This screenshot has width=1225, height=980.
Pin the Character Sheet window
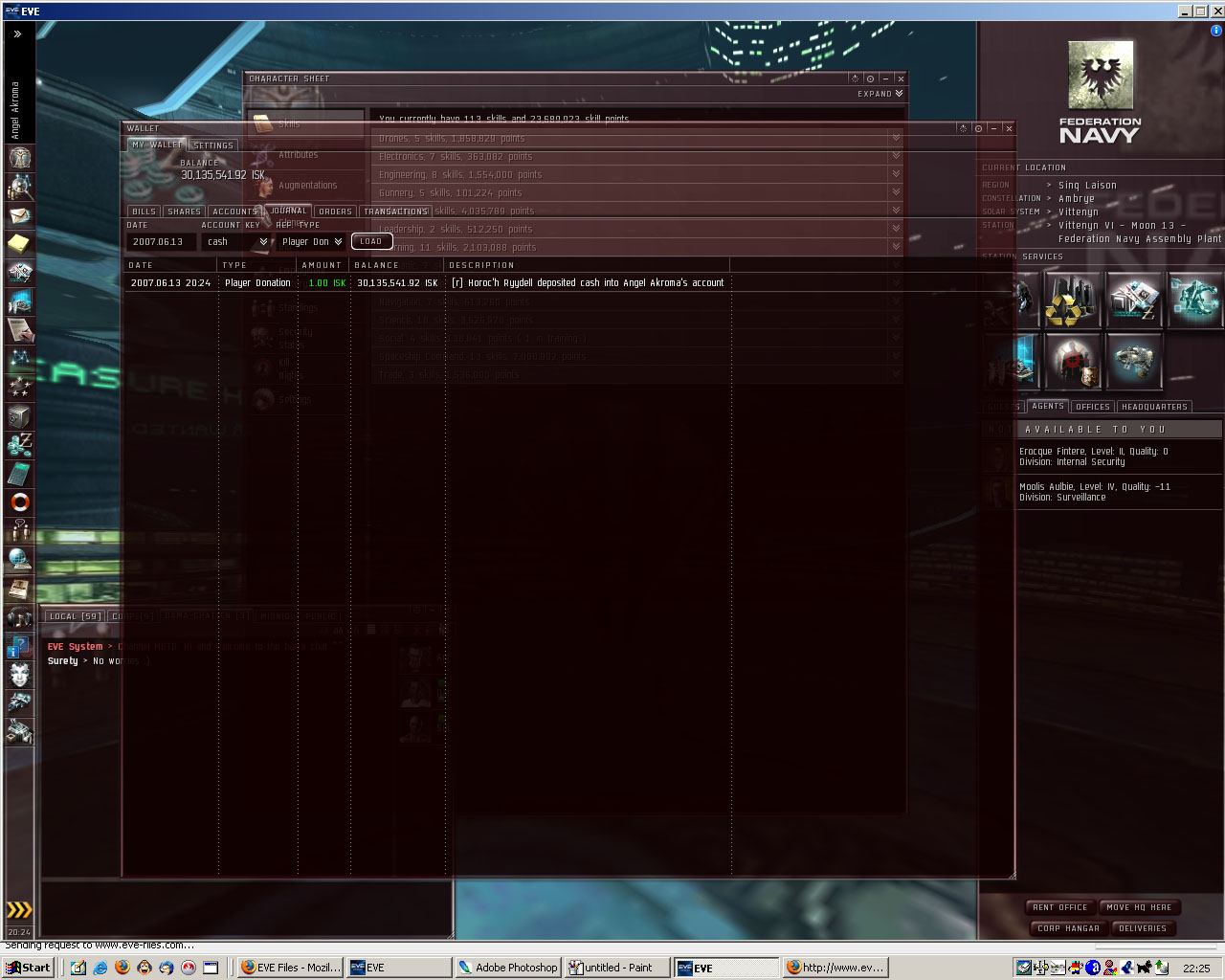(870, 78)
